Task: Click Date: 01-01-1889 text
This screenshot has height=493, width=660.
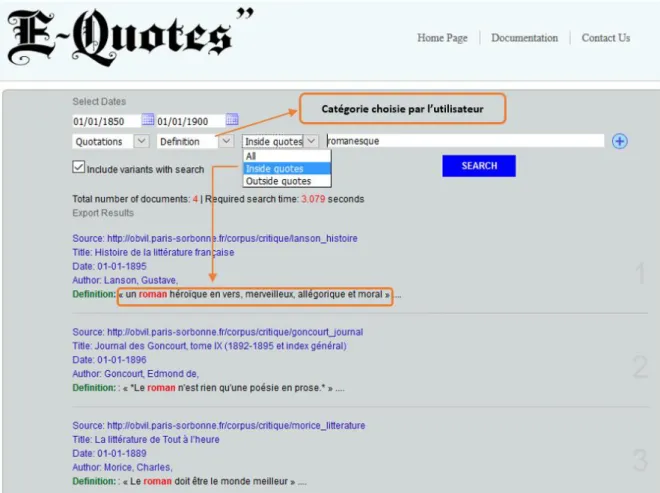Action: tap(109, 453)
